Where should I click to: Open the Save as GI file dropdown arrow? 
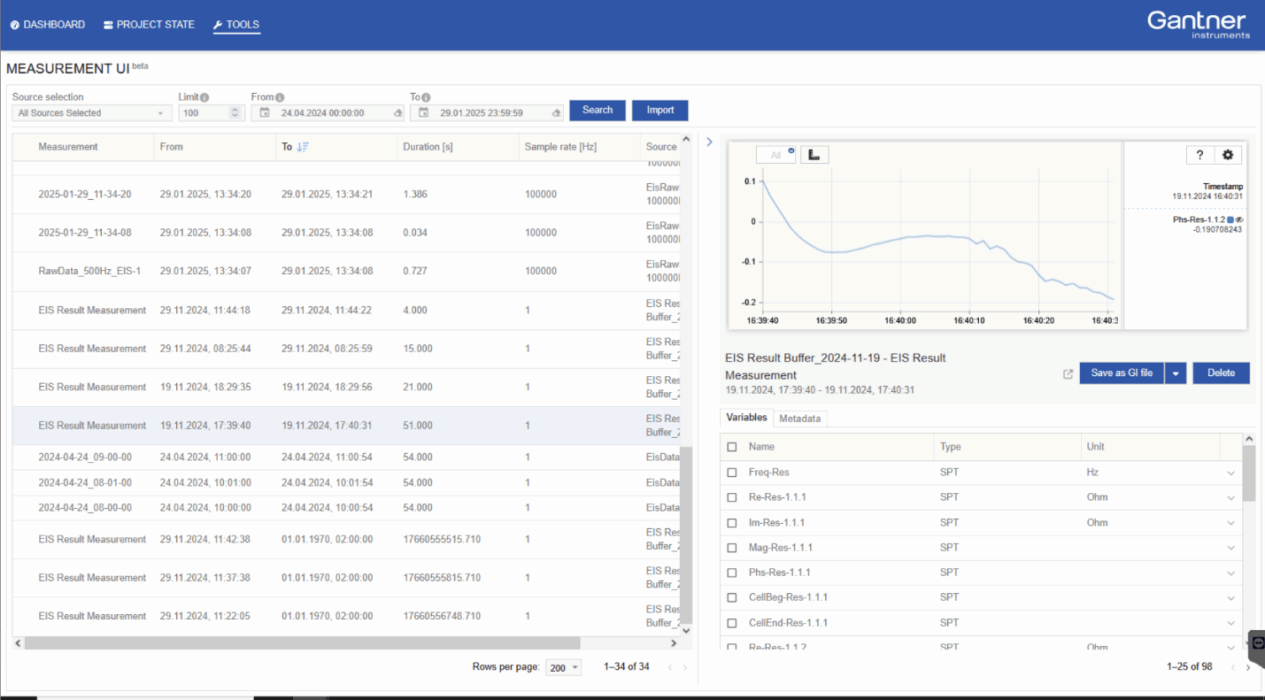pos(1177,373)
